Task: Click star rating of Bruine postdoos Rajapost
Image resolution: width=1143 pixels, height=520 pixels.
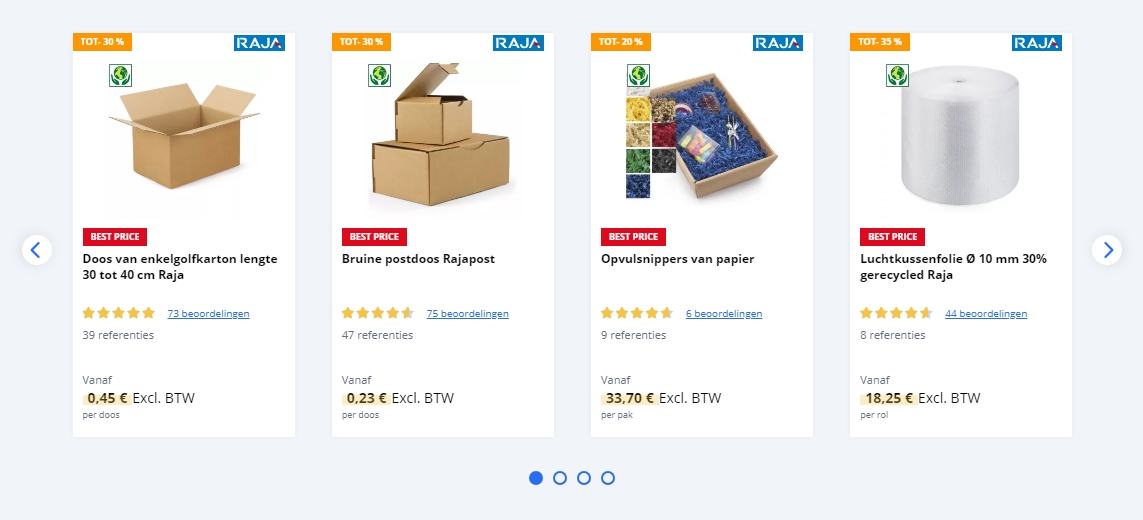Action: pyautogui.click(x=378, y=313)
